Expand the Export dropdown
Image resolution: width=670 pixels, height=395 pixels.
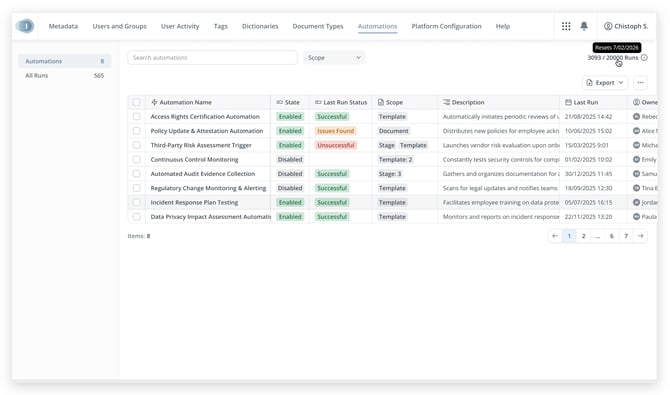pos(605,83)
